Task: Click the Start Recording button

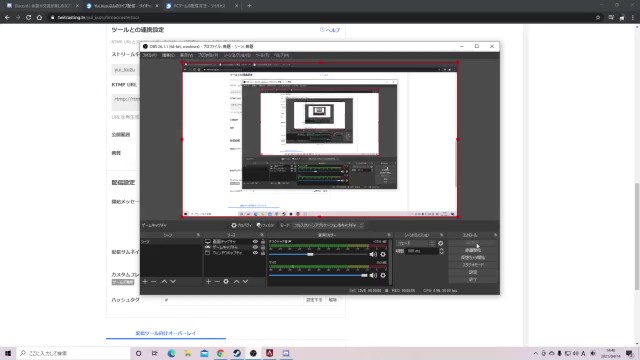Action: (x=473, y=250)
